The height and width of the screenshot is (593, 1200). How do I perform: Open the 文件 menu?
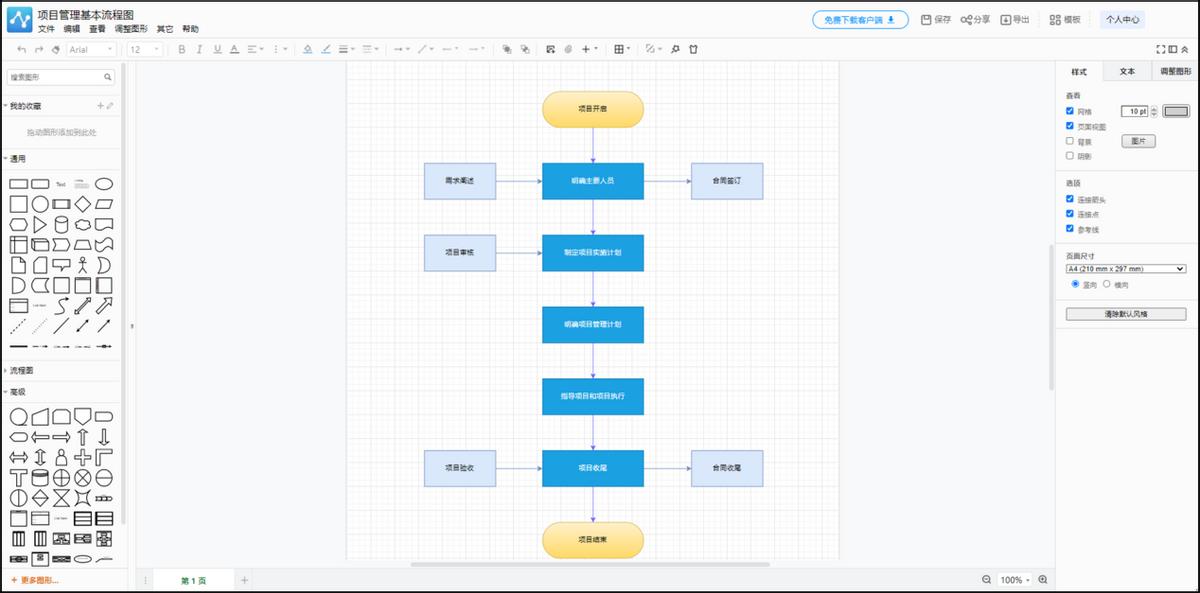pyautogui.click(x=46, y=30)
